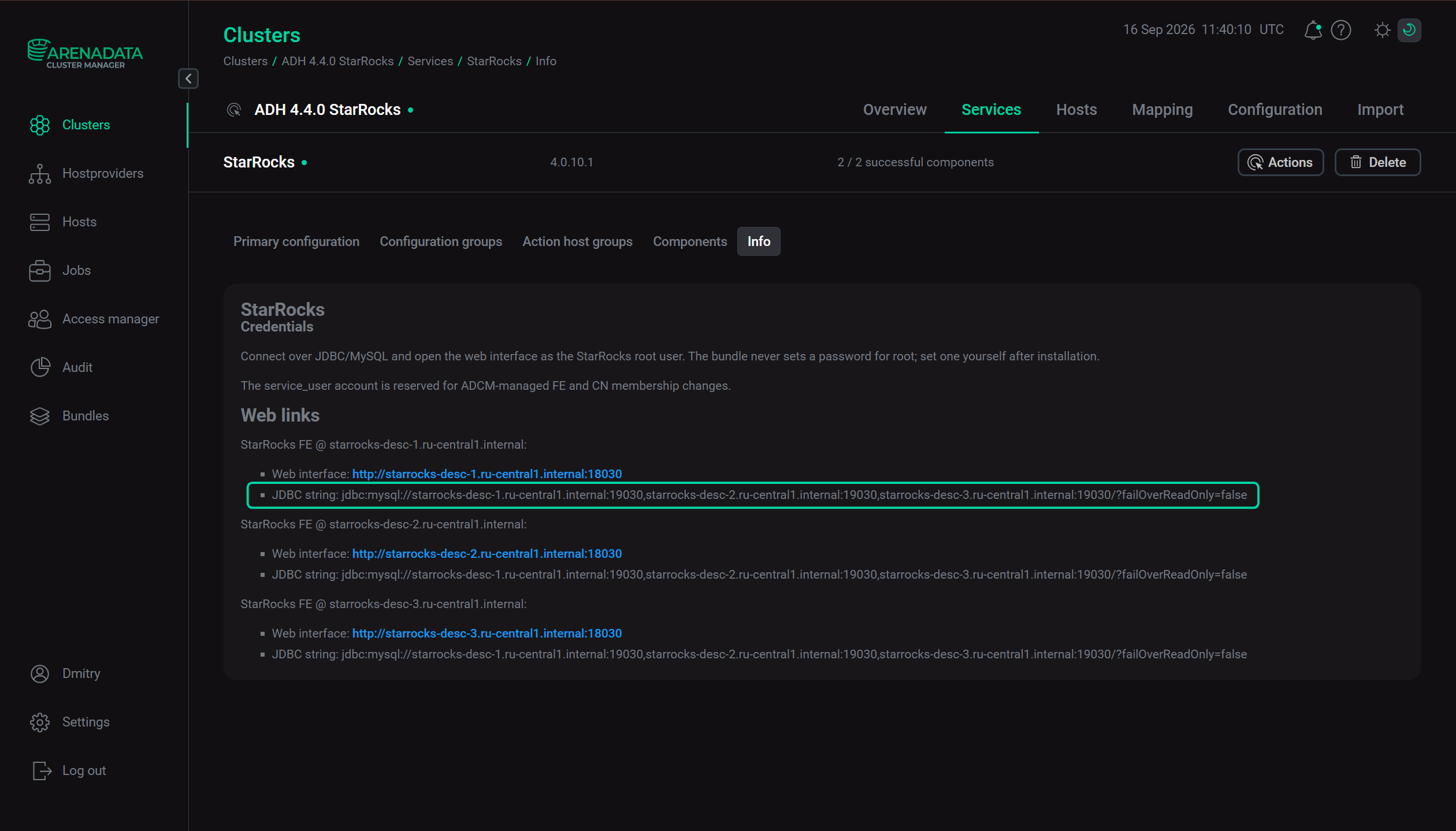Open the notifications bell

coord(1313,29)
